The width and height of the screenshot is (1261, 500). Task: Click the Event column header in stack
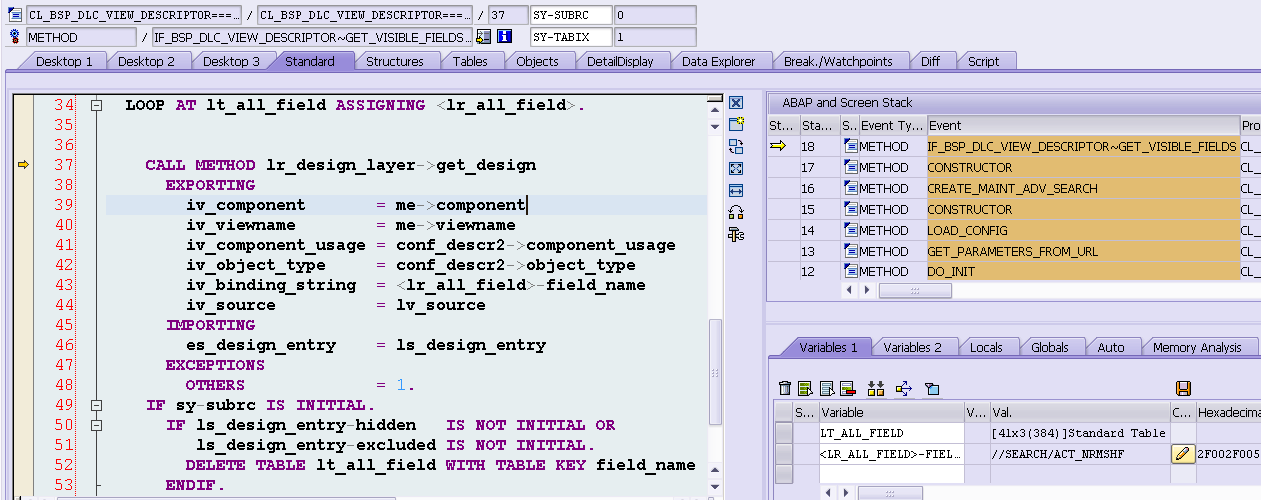[x=1083, y=125]
